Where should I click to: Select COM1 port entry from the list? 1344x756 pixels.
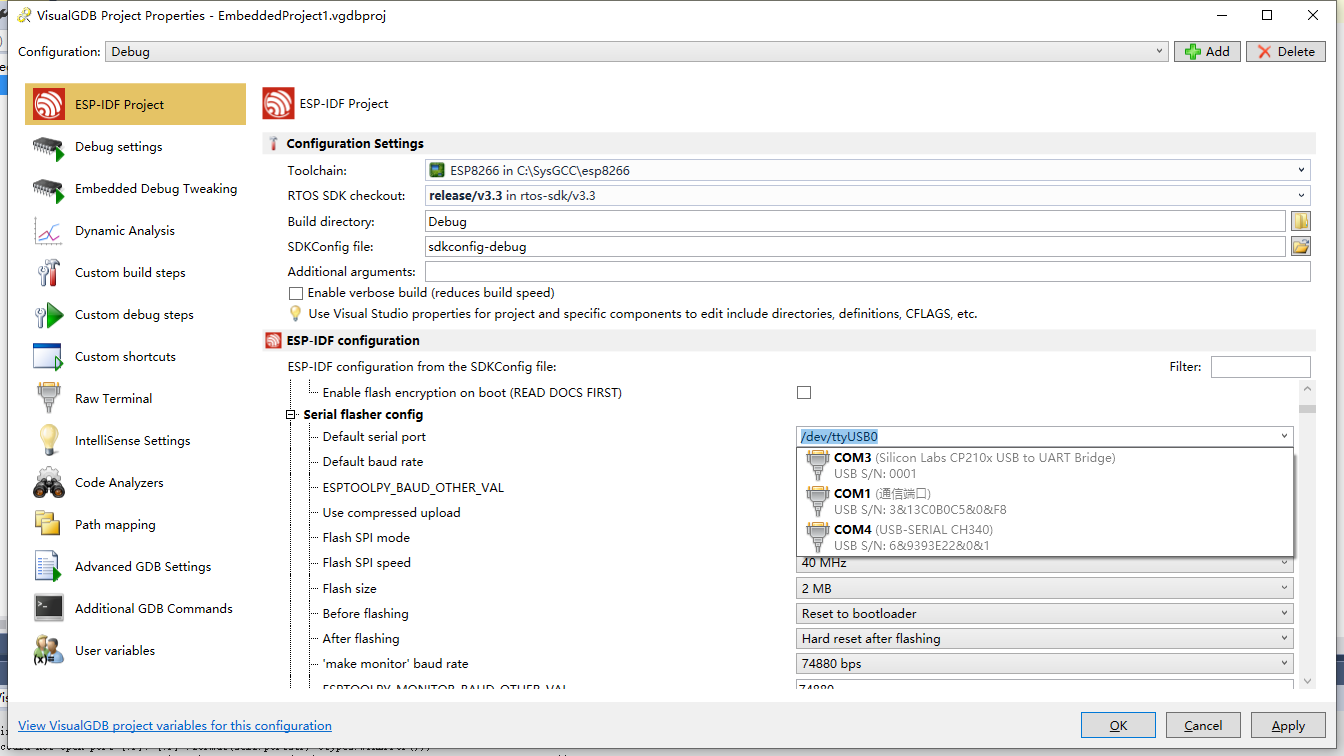(1045, 502)
